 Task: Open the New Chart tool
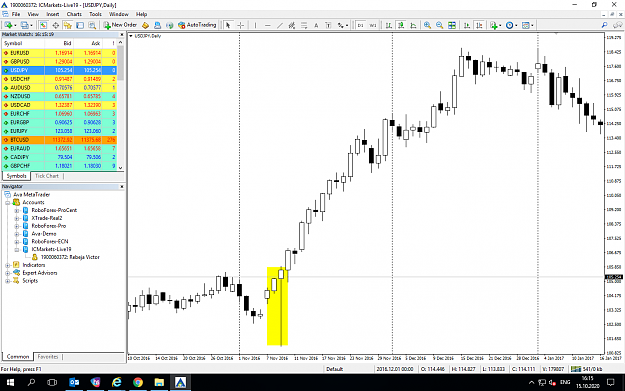(8, 25)
